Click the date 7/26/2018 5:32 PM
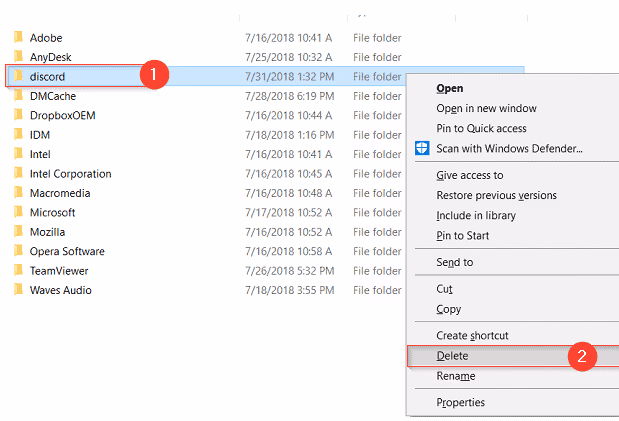The image size is (619, 421). pyautogui.click(x=290, y=271)
